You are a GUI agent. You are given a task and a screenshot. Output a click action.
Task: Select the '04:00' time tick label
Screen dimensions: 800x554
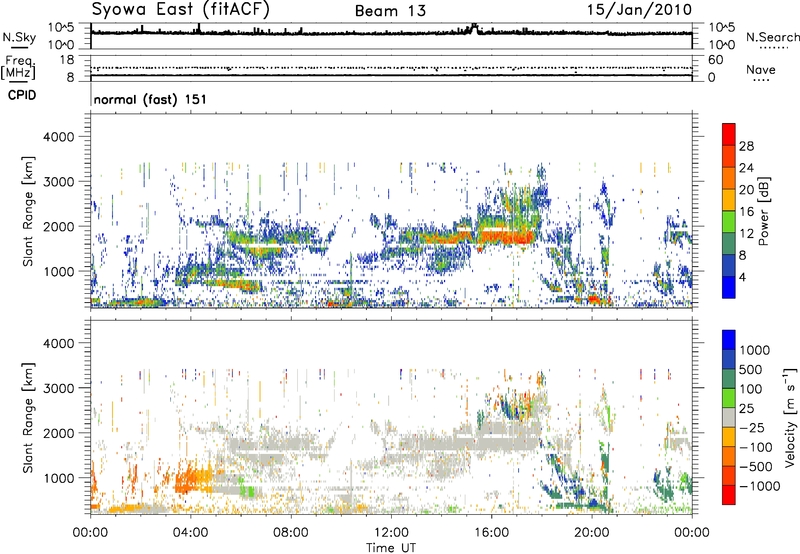pyautogui.click(x=190, y=533)
